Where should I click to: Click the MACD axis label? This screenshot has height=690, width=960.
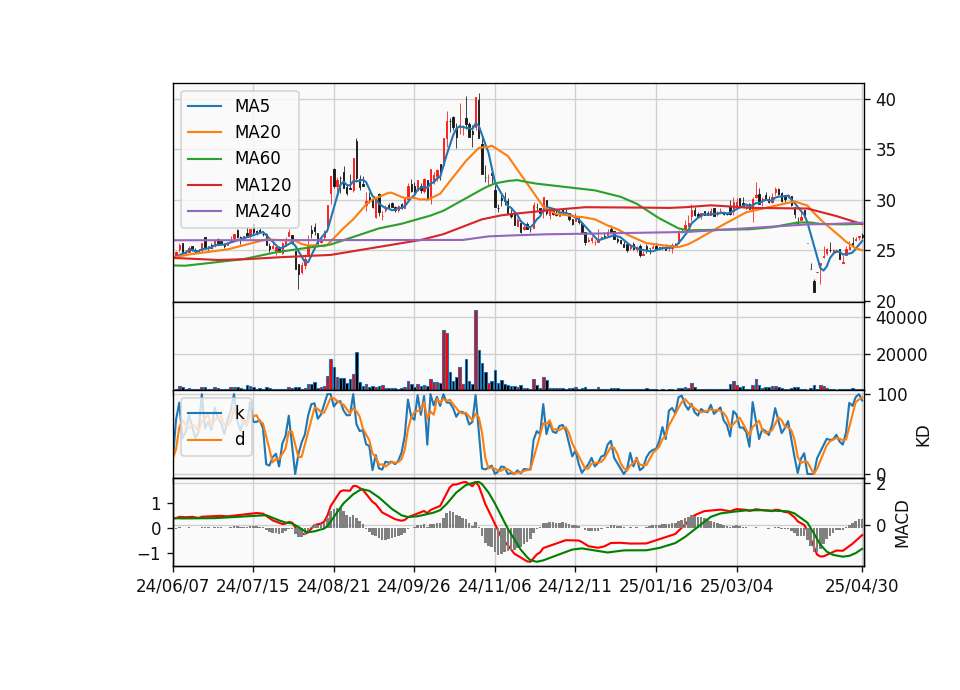pos(902,524)
